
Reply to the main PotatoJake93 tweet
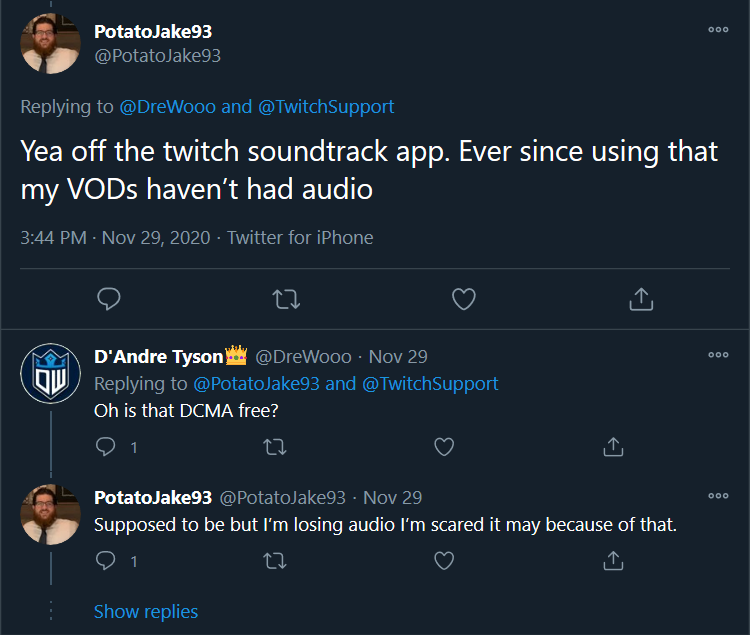[110, 298]
